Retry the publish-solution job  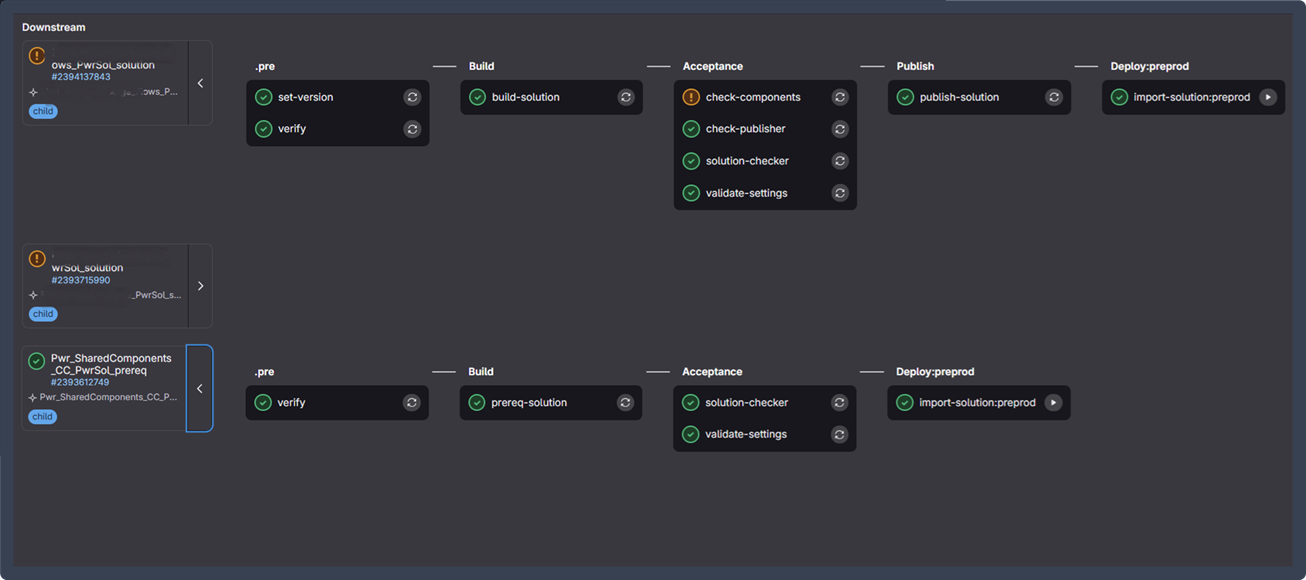[1053, 97]
